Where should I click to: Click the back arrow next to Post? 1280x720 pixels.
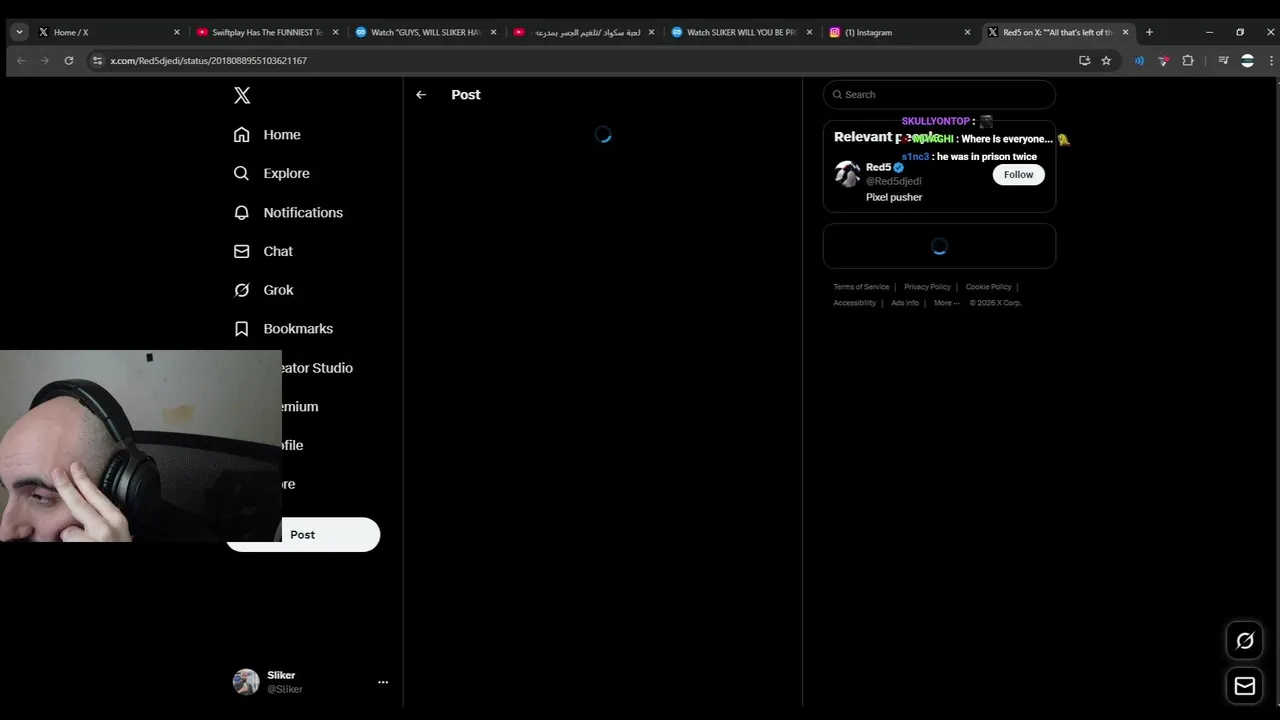coord(421,94)
